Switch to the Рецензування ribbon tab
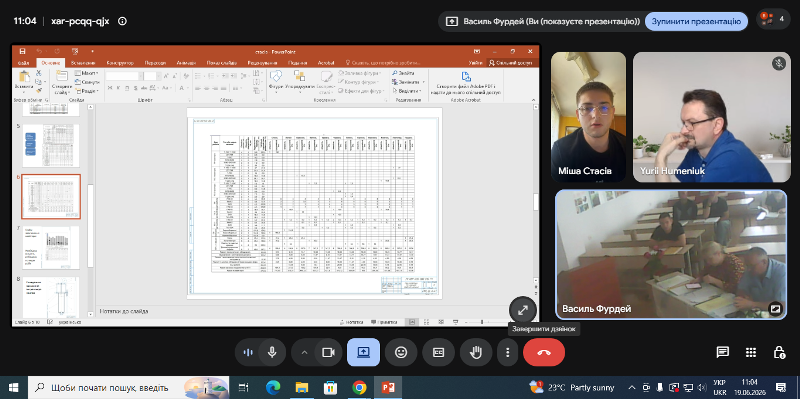 point(262,63)
